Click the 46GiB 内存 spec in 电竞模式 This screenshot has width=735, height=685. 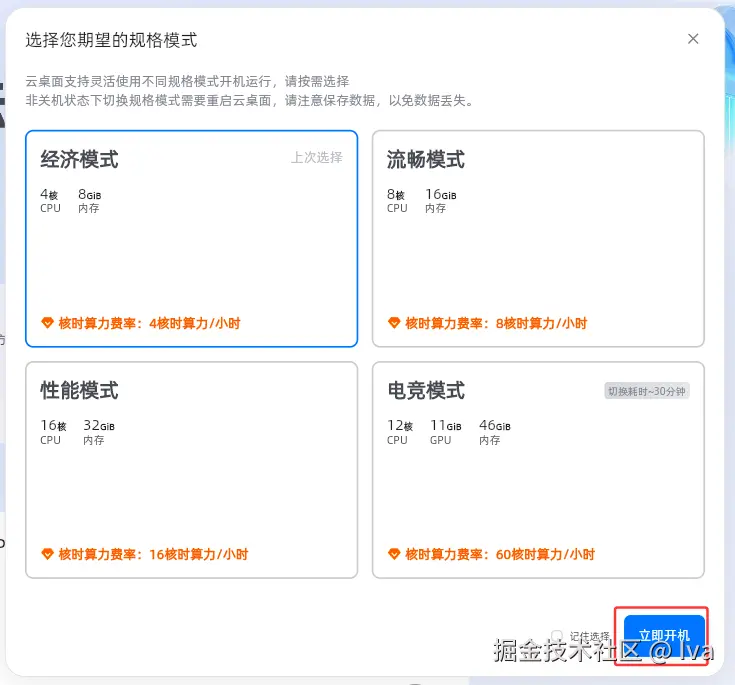coord(495,432)
